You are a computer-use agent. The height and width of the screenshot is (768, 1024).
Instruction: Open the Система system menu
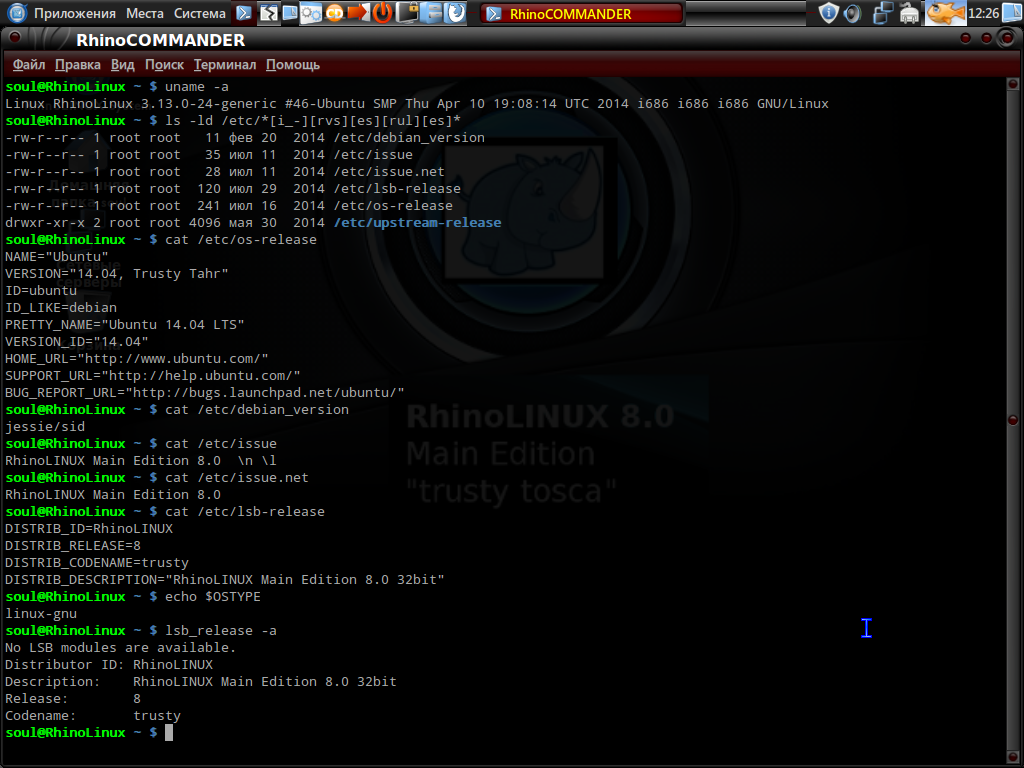tap(199, 13)
